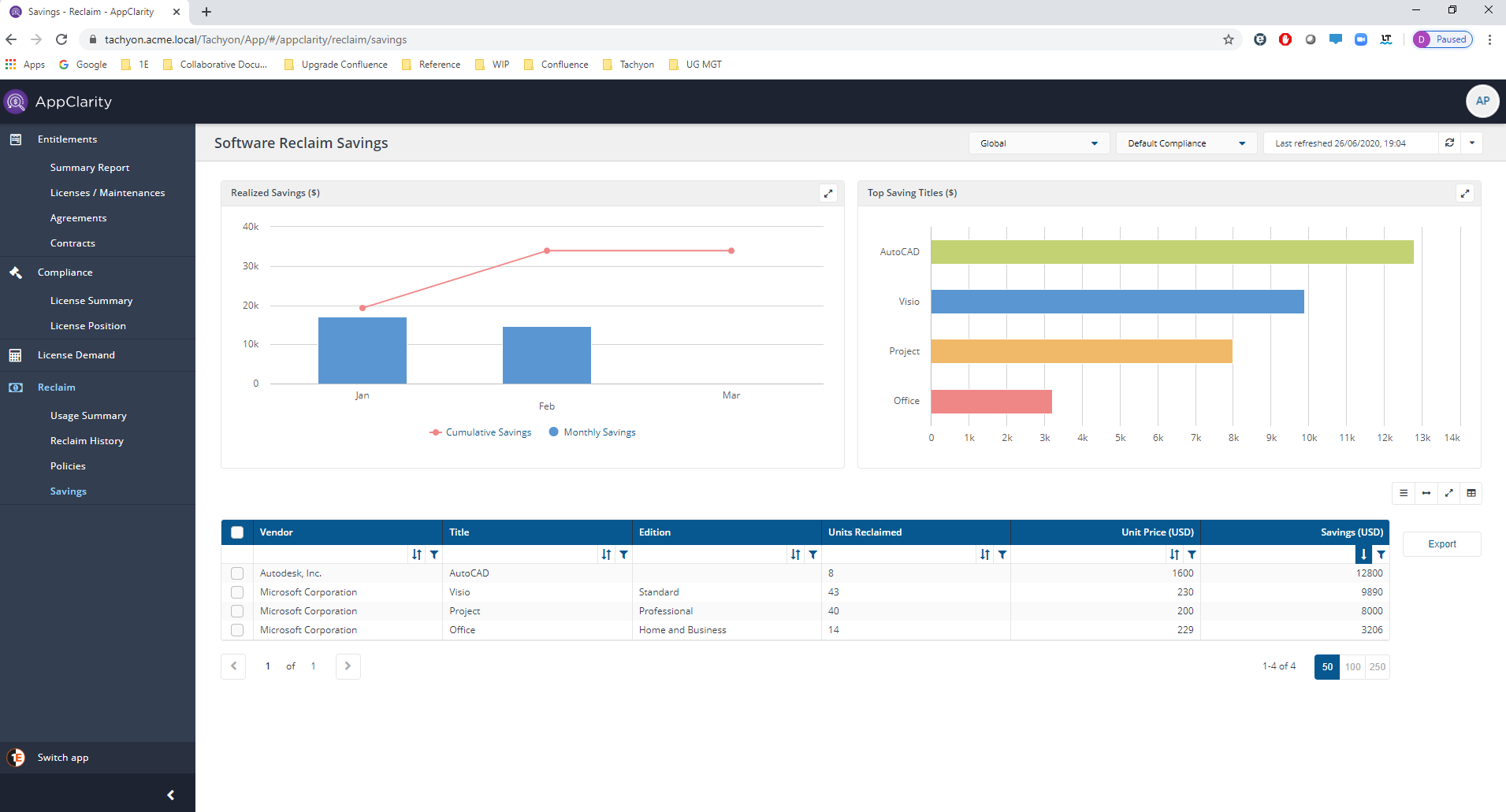
Task: Open the refresh options dropdown arrow
Action: 1472,143
